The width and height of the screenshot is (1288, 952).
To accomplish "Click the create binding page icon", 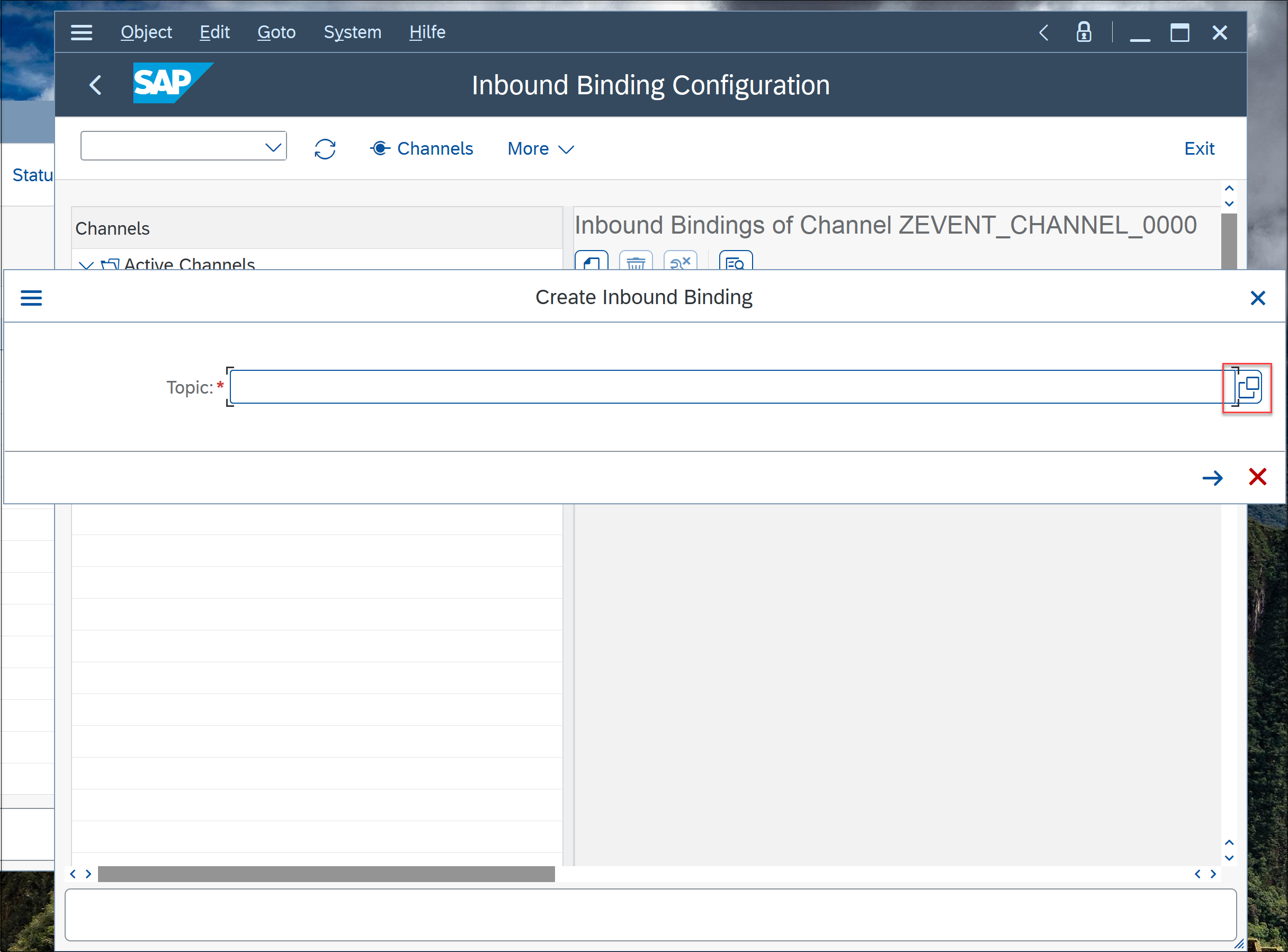I will [592, 261].
